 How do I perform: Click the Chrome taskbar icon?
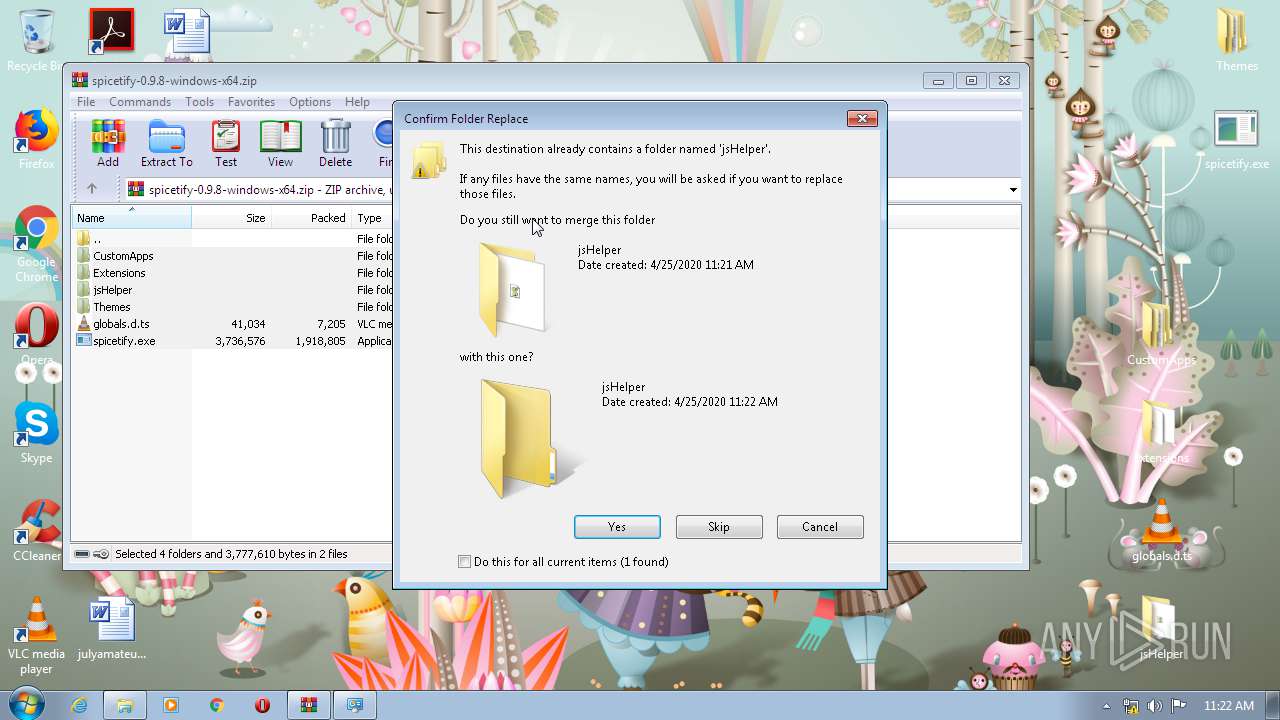click(x=217, y=705)
